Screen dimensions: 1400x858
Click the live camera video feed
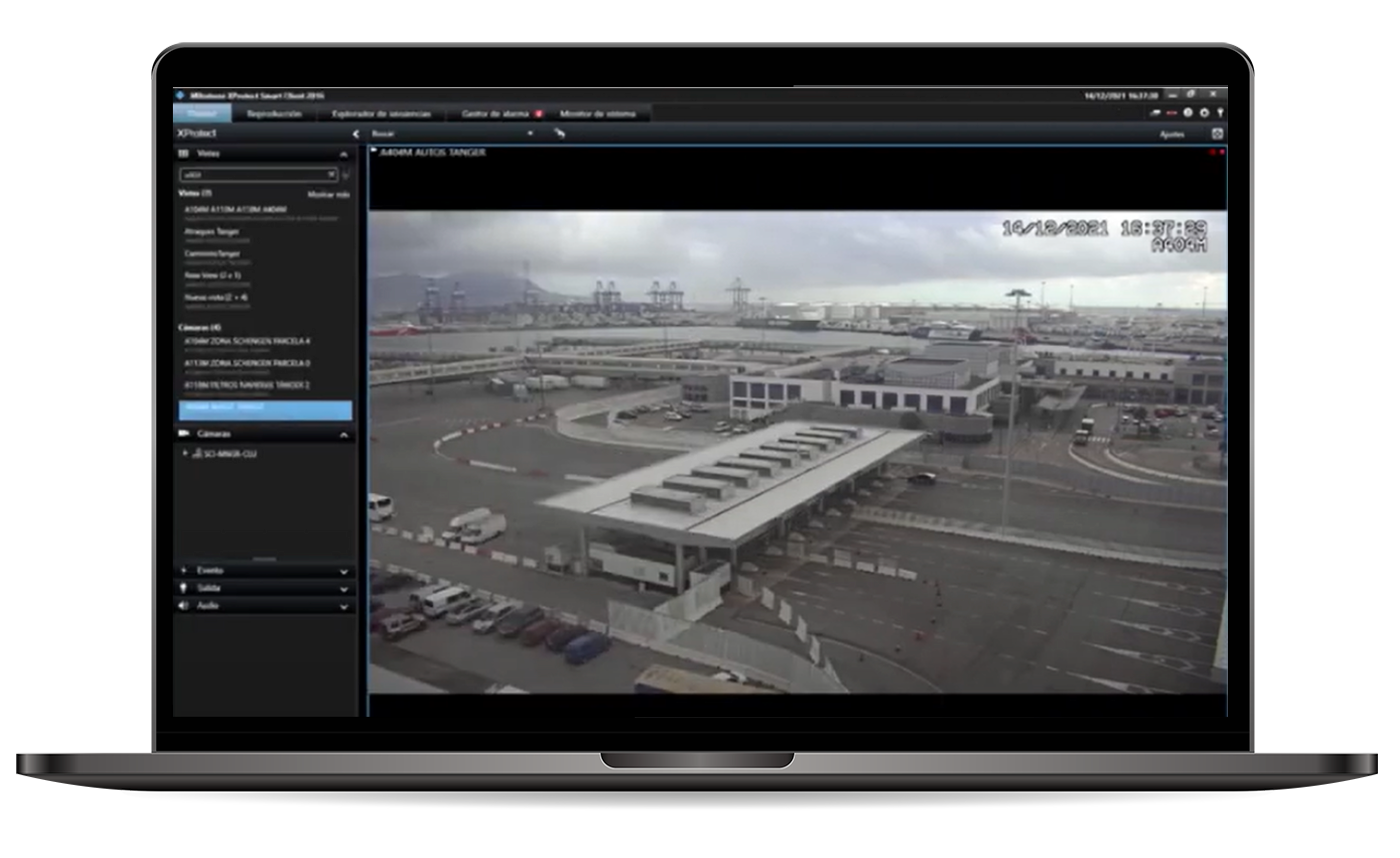(797, 452)
